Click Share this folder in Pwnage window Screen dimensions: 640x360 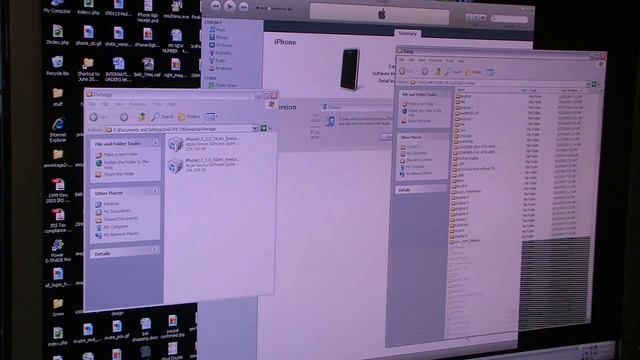pyautogui.click(x=114, y=174)
